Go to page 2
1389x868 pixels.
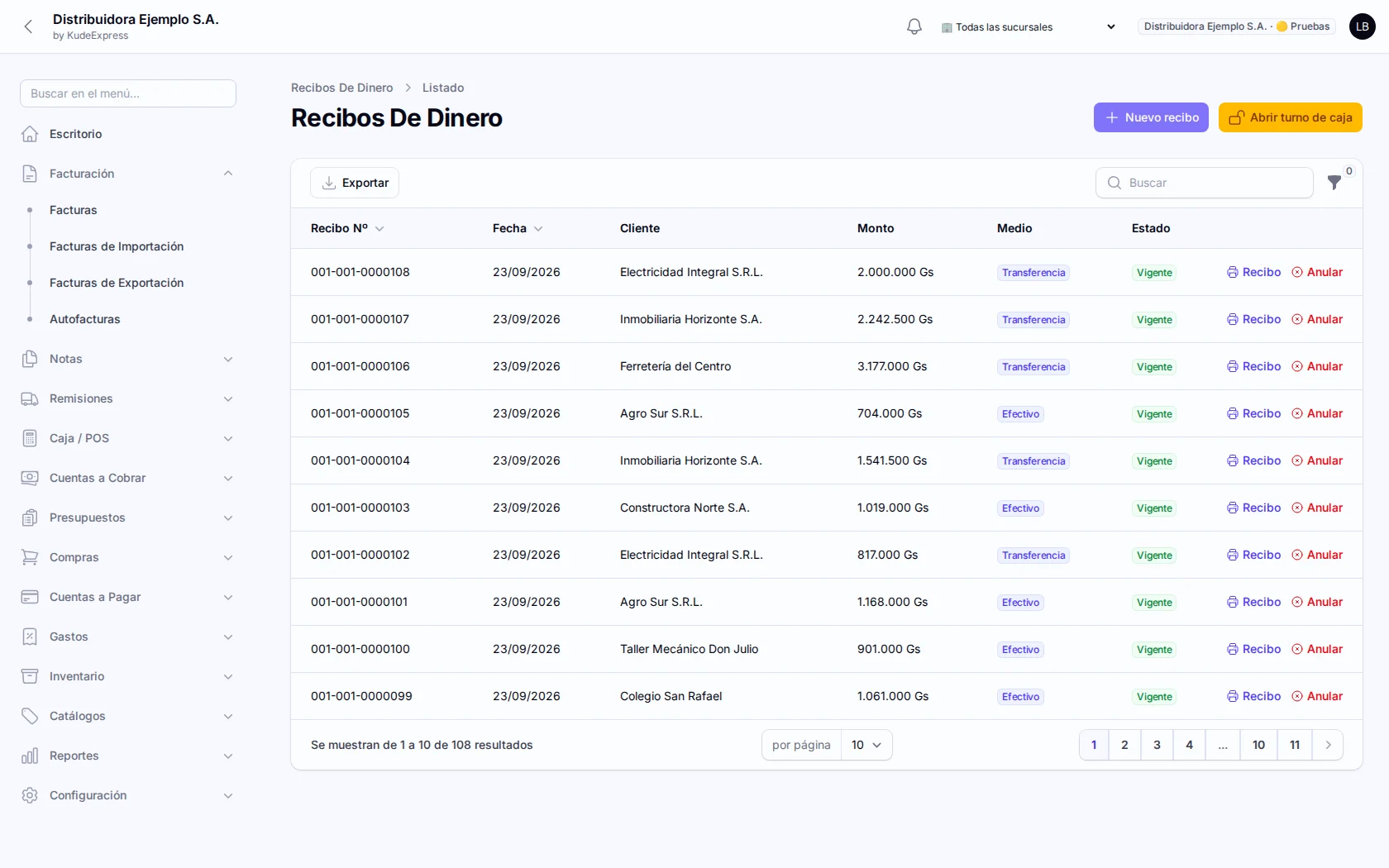tap(1124, 745)
